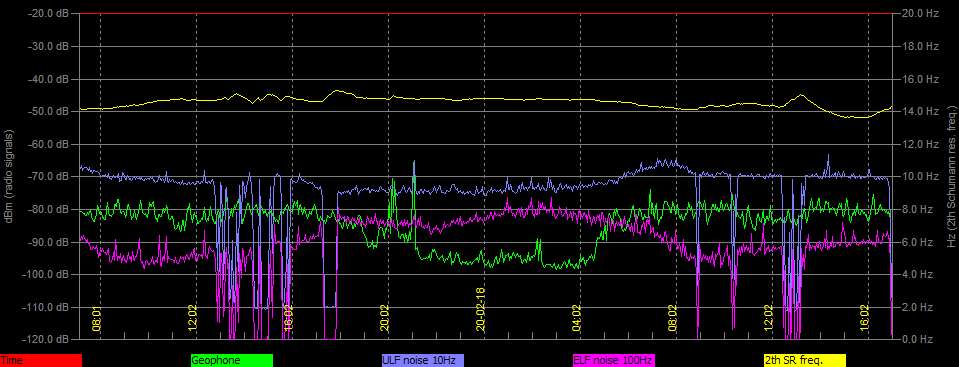Viewport: 959px width, 367px height.
Task: Select the green Geophone legend swatch
Action: (232, 360)
